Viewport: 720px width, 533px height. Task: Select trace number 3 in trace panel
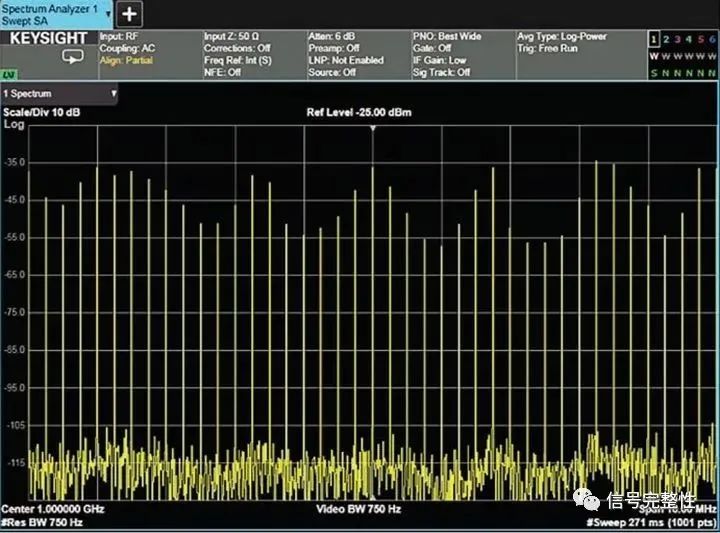pos(677,37)
